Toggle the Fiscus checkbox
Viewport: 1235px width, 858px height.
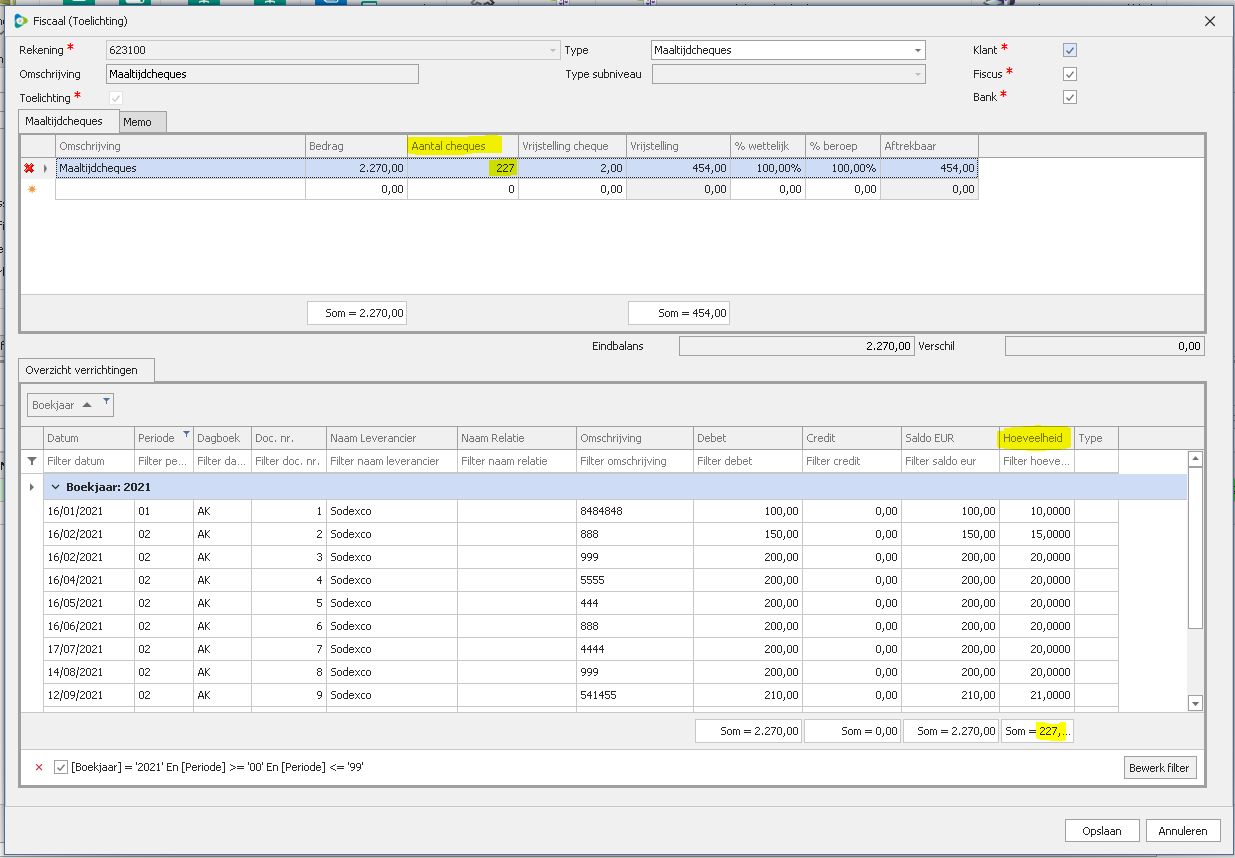point(1070,74)
